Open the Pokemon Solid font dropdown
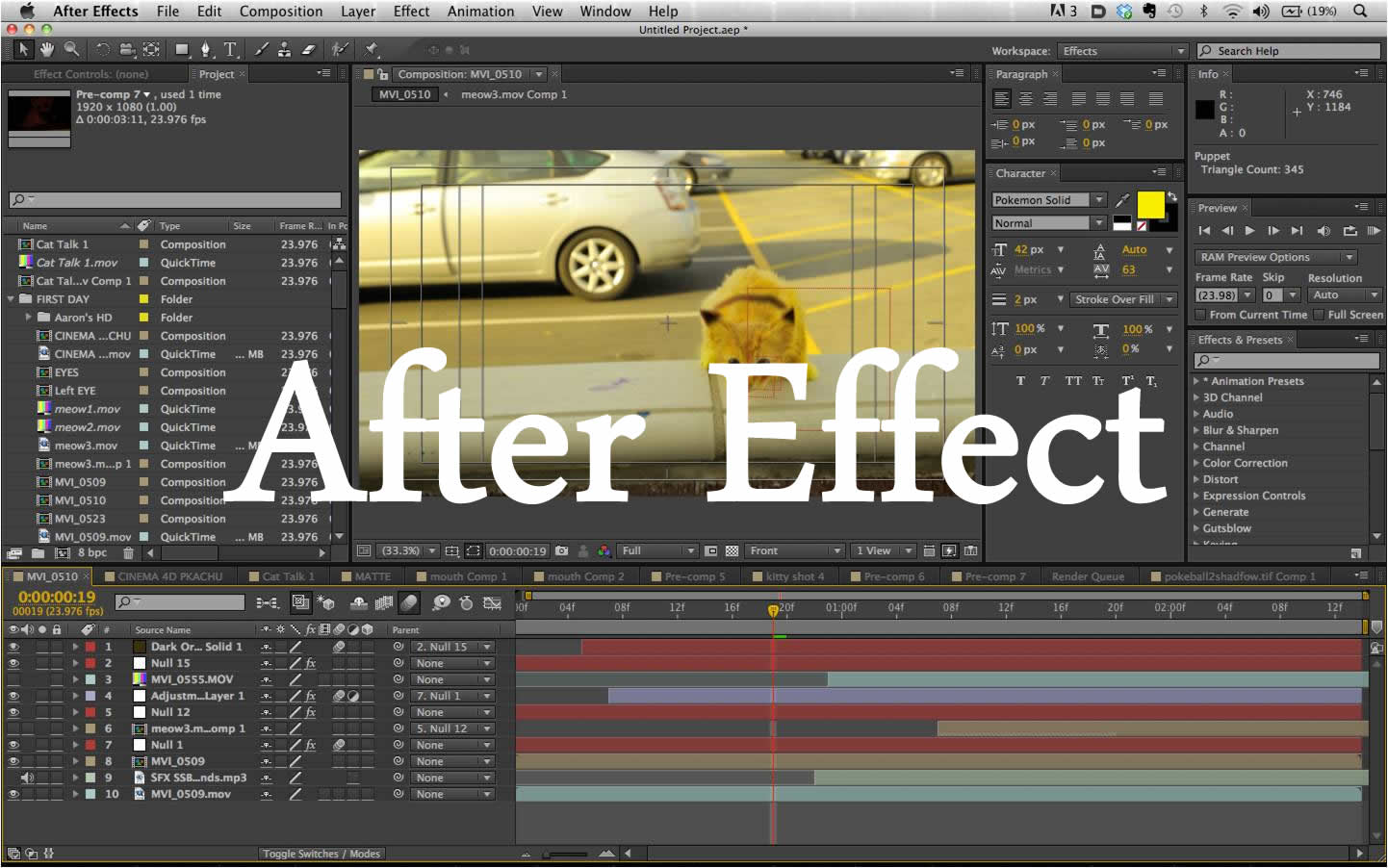 point(1049,200)
